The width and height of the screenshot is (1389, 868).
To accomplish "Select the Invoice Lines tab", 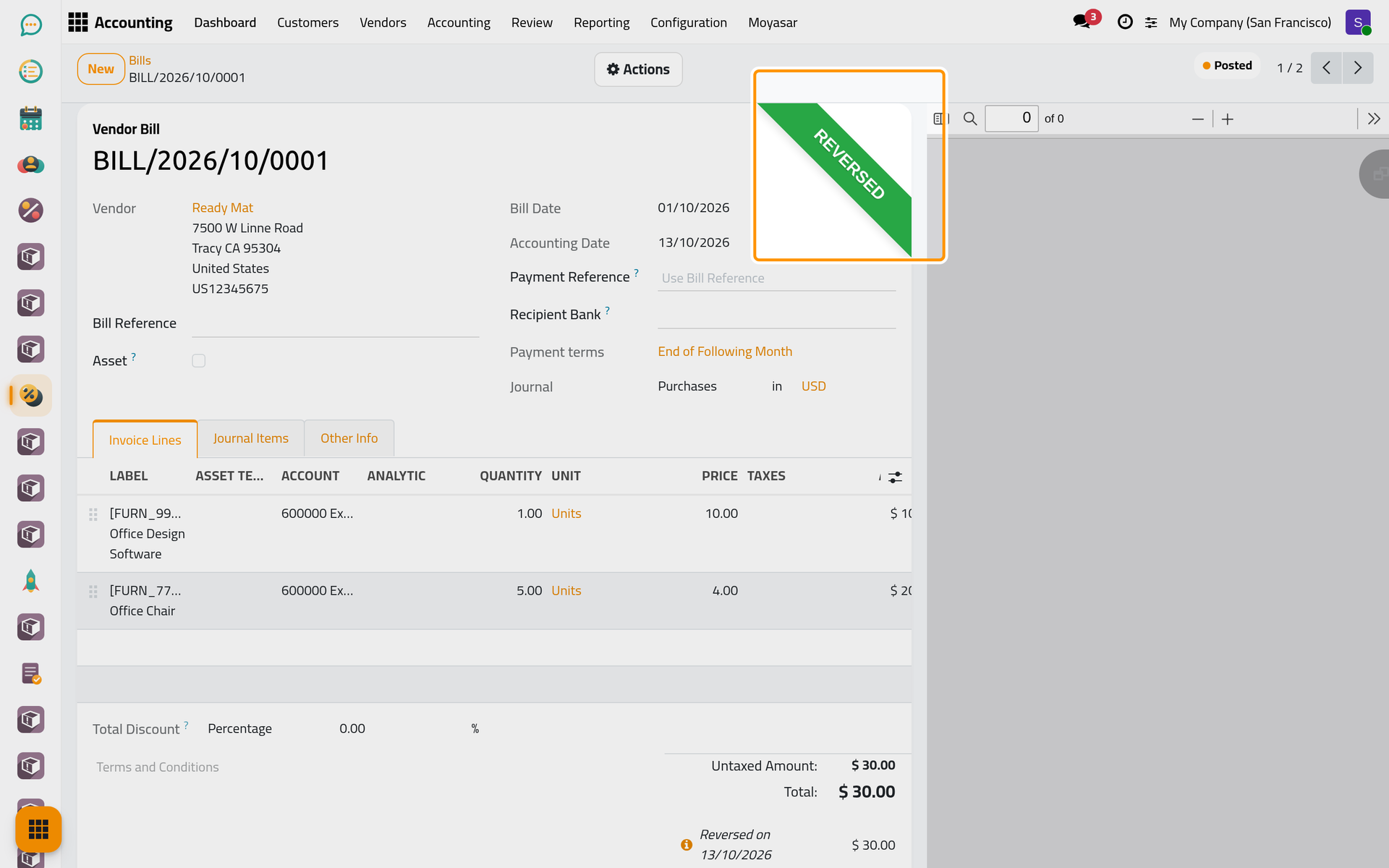I will click(145, 440).
